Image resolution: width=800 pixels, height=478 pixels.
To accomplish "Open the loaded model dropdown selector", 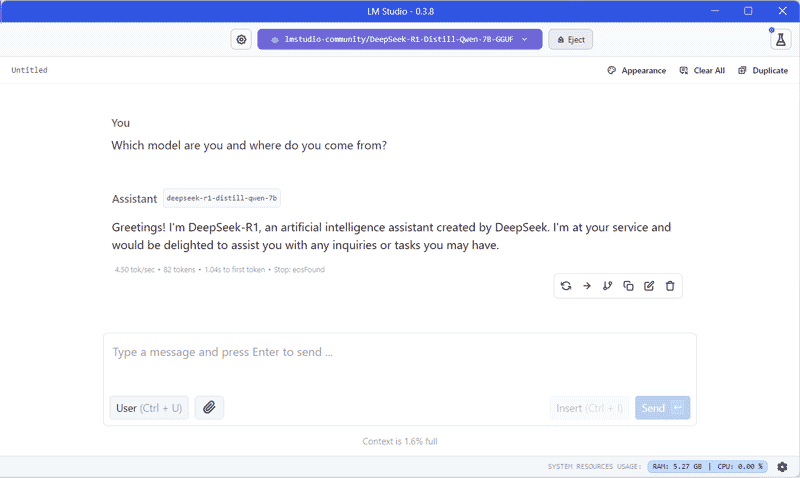I will [399, 39].
